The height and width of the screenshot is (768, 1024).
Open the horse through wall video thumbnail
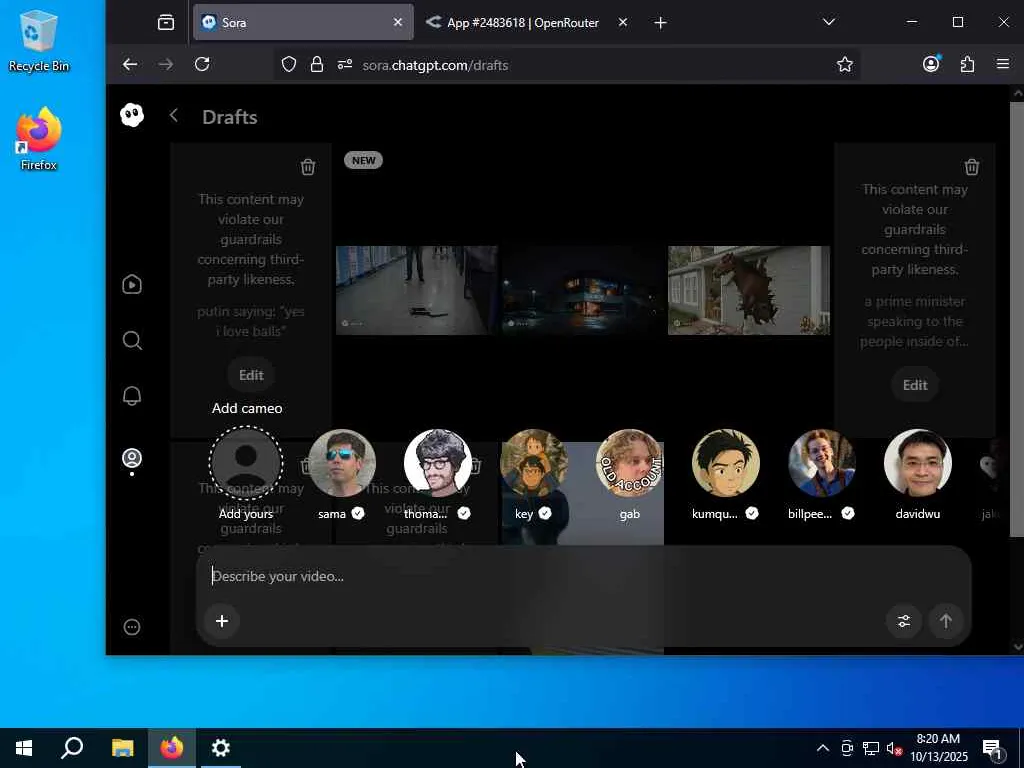pyautogui.click(x=749, y=291)
